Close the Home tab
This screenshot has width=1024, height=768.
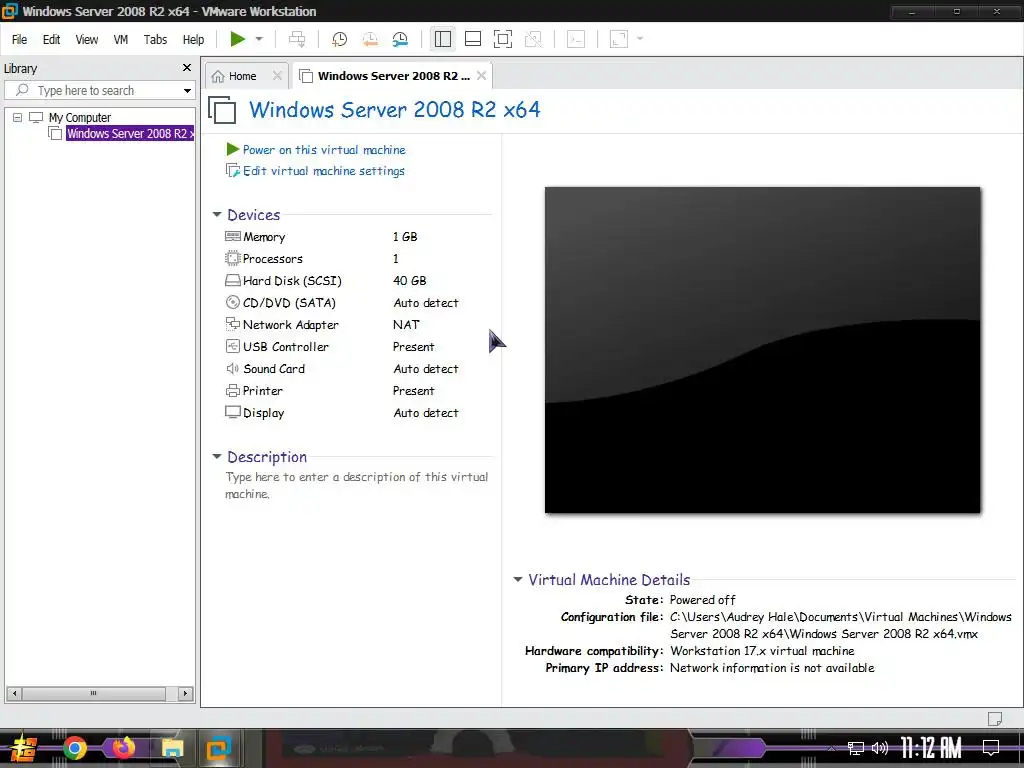point(277,76)
